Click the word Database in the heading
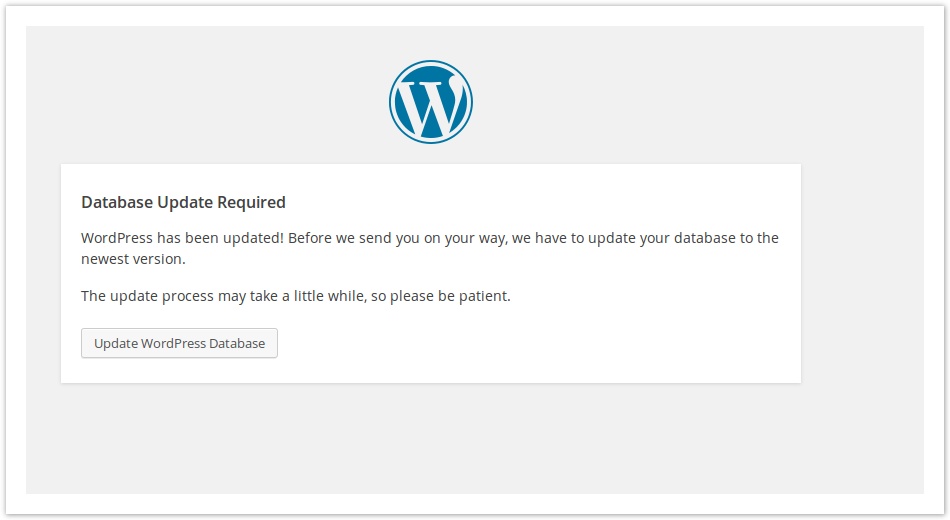This screenshot has width=950, height=520. (x=117, y=202)
